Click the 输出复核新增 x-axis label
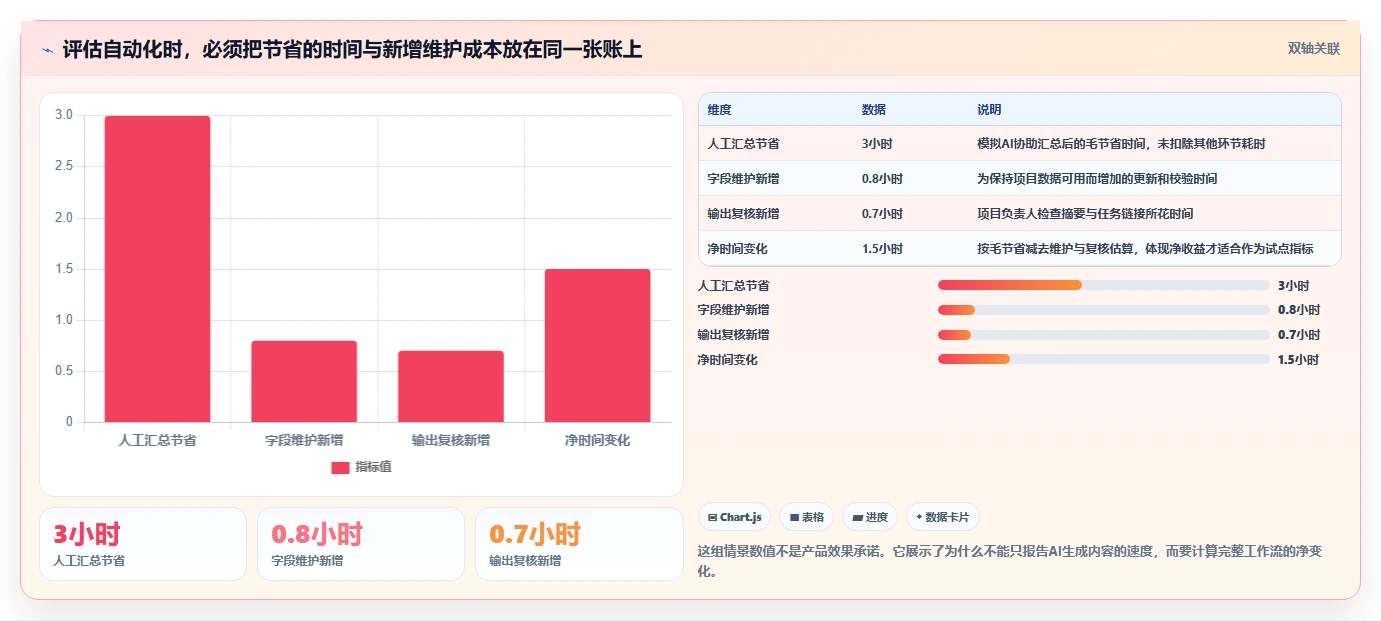Image resolution: width=1381 pixels, height=621 pixels. (451, 440)
